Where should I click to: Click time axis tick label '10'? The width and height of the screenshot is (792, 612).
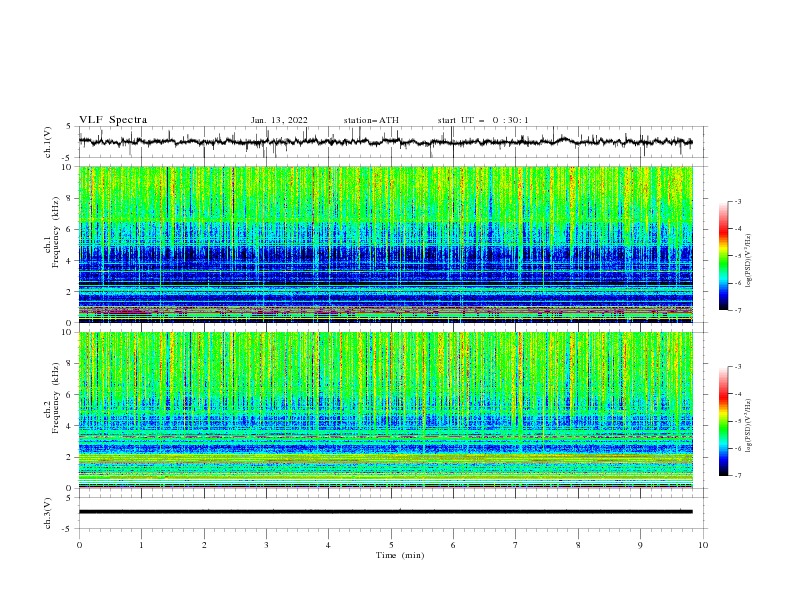[x=703, y=545]
